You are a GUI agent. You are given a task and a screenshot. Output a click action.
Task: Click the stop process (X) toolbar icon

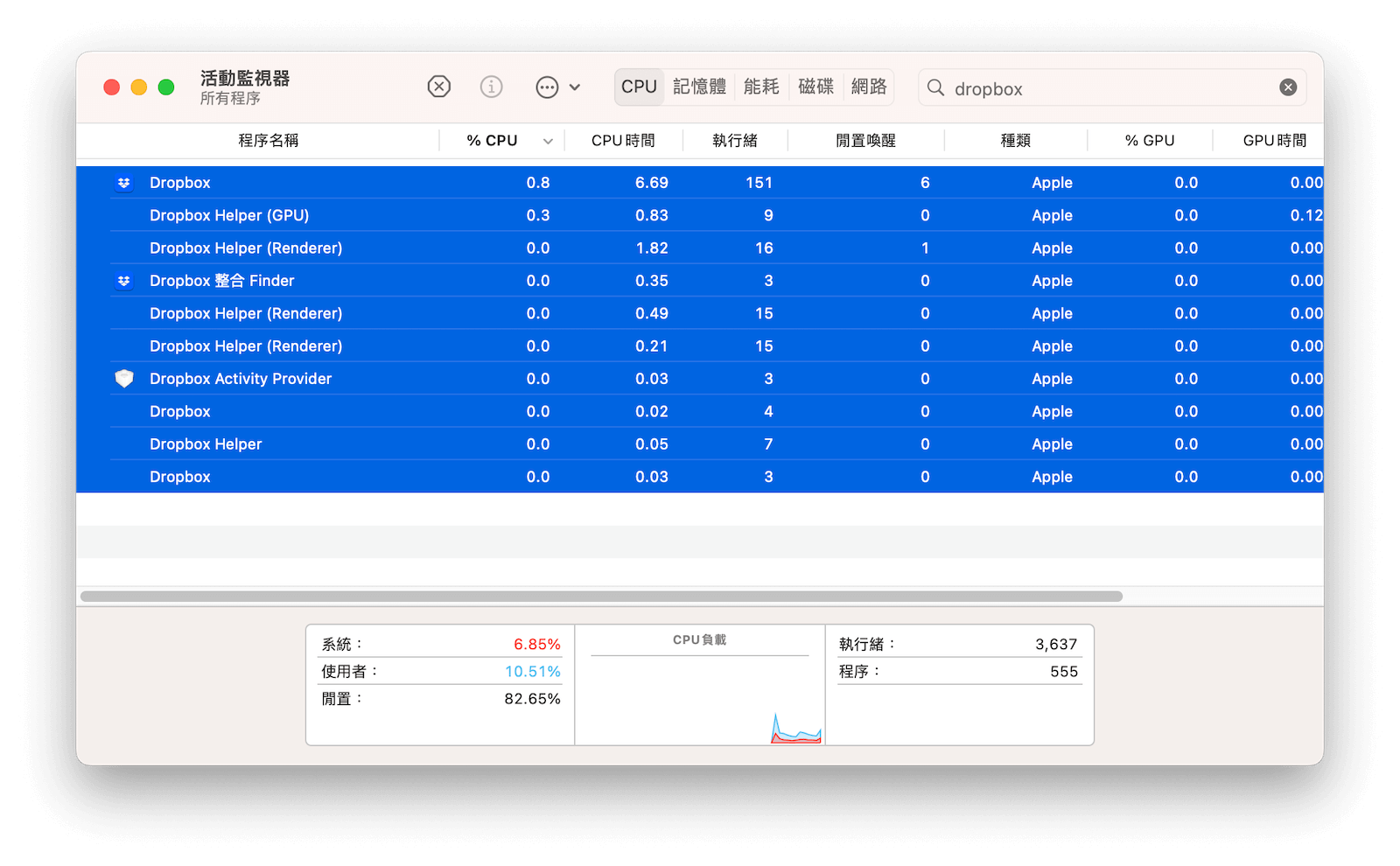[x=439, y=87]
